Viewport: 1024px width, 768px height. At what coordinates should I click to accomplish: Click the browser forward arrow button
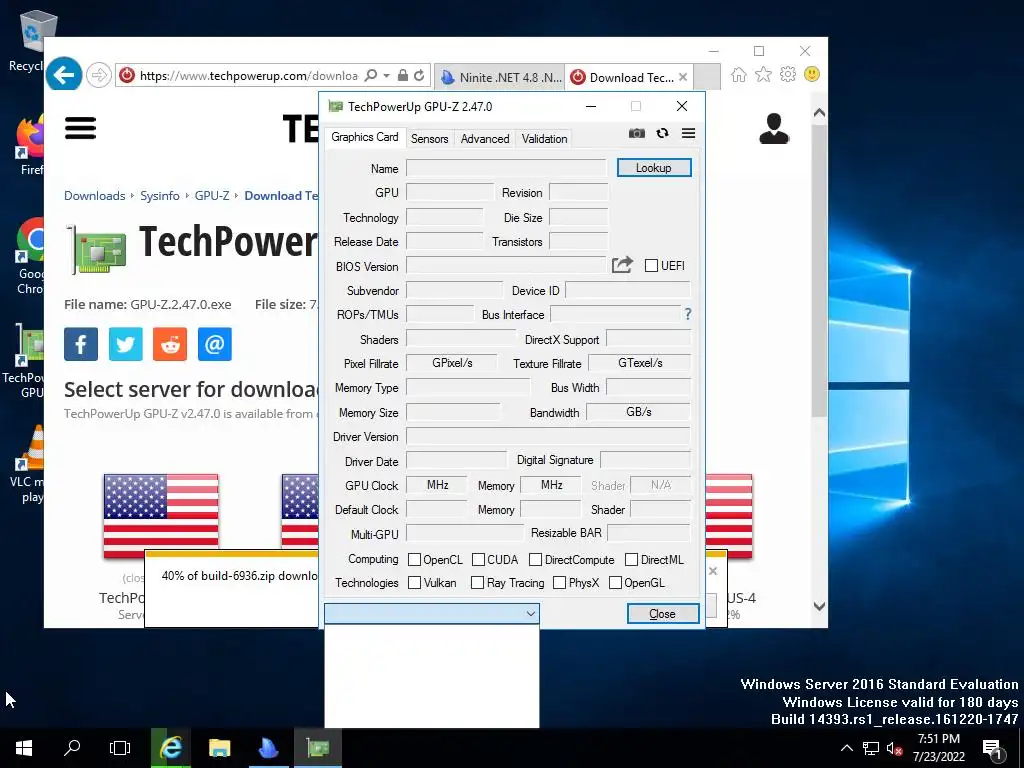(x=99, y=75)
